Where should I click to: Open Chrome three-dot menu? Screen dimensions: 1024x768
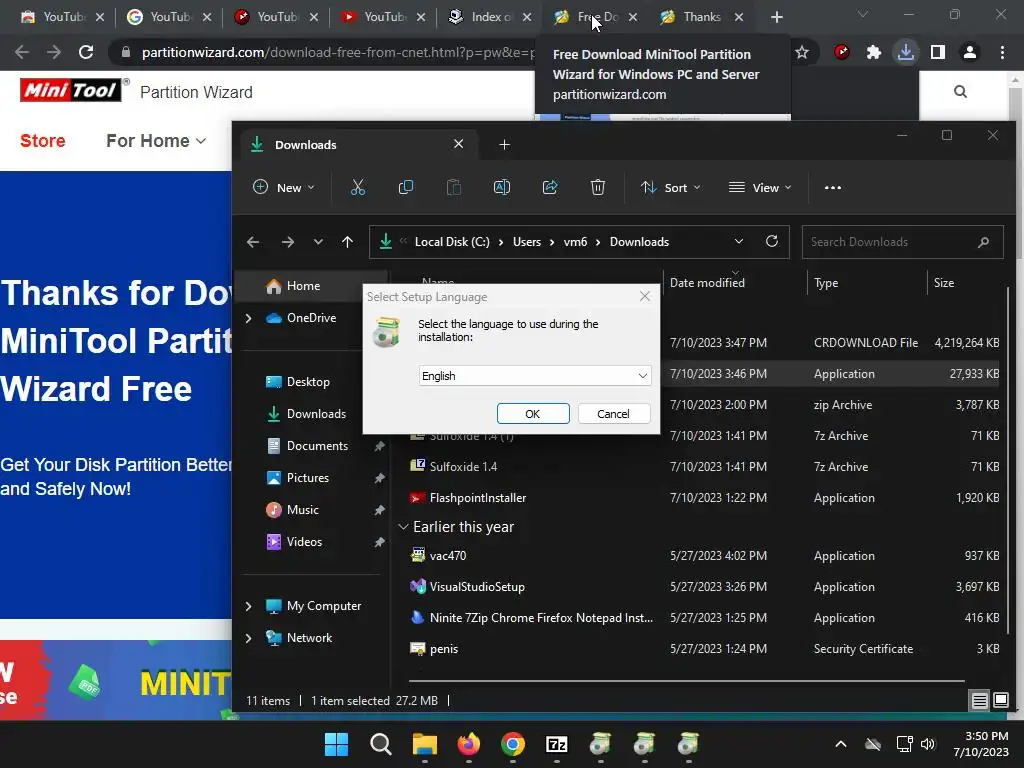(x=1002, y=52)
